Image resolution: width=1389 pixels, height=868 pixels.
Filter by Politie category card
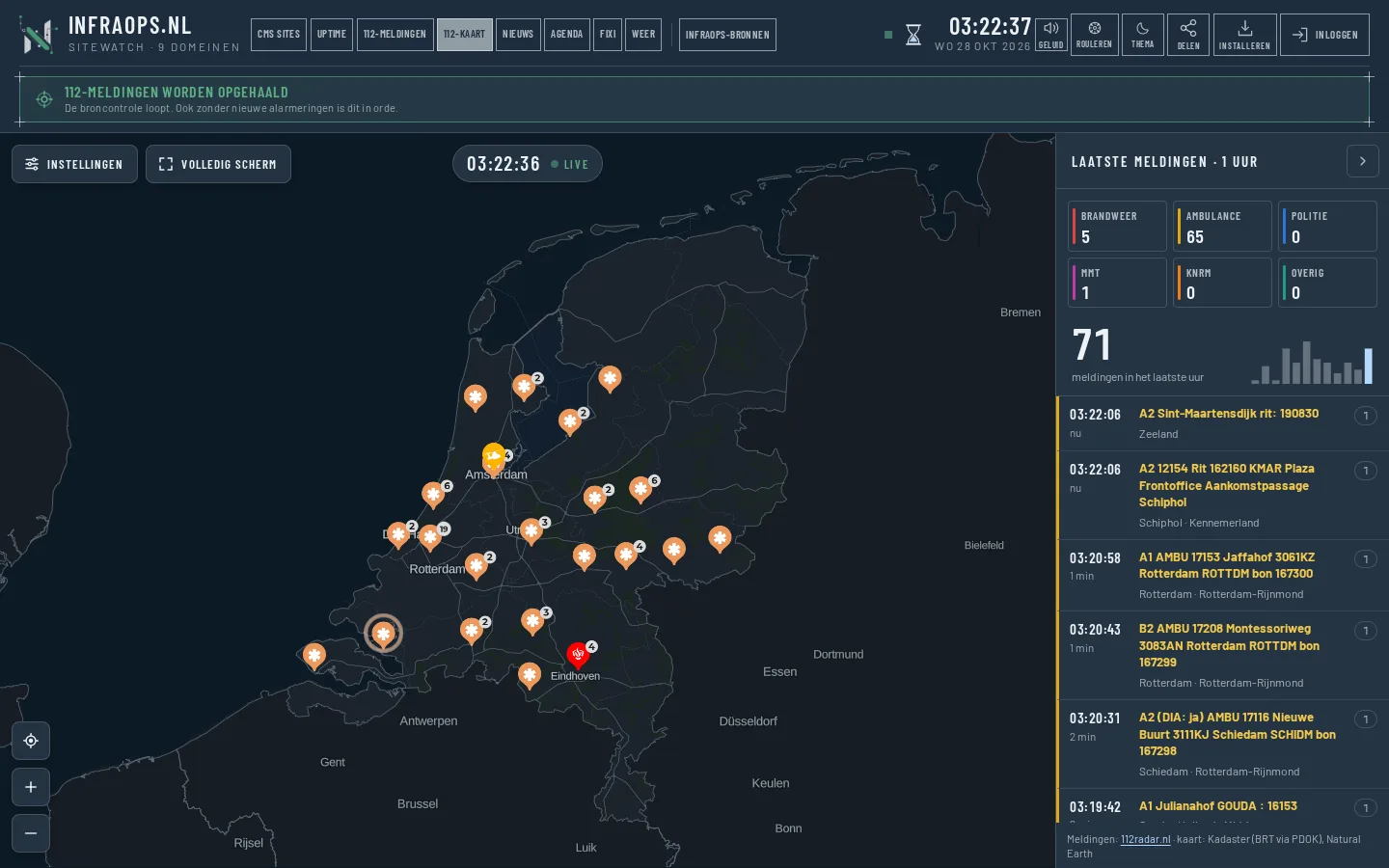pos(1327,227)
